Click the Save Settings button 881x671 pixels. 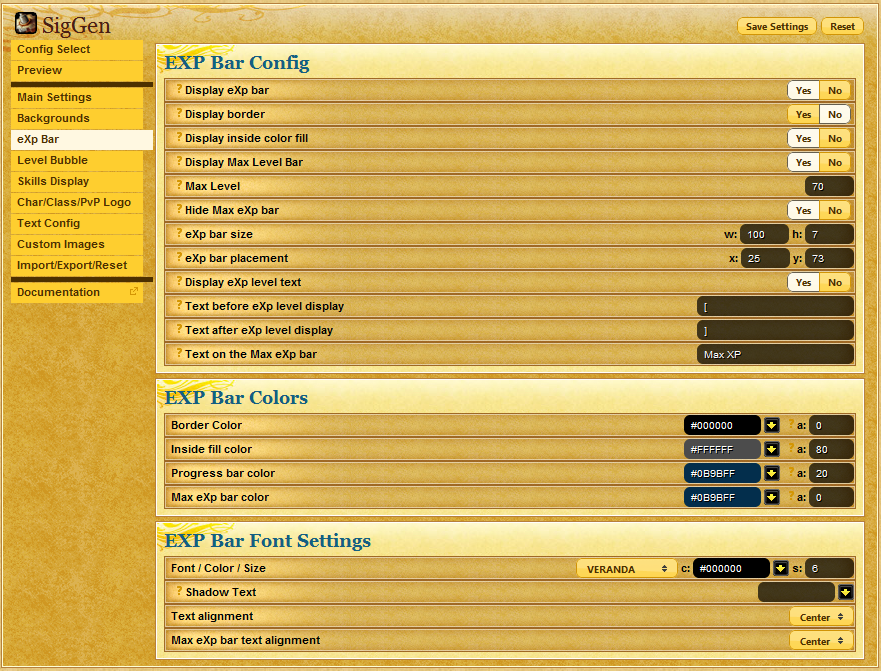pos(776,27)
